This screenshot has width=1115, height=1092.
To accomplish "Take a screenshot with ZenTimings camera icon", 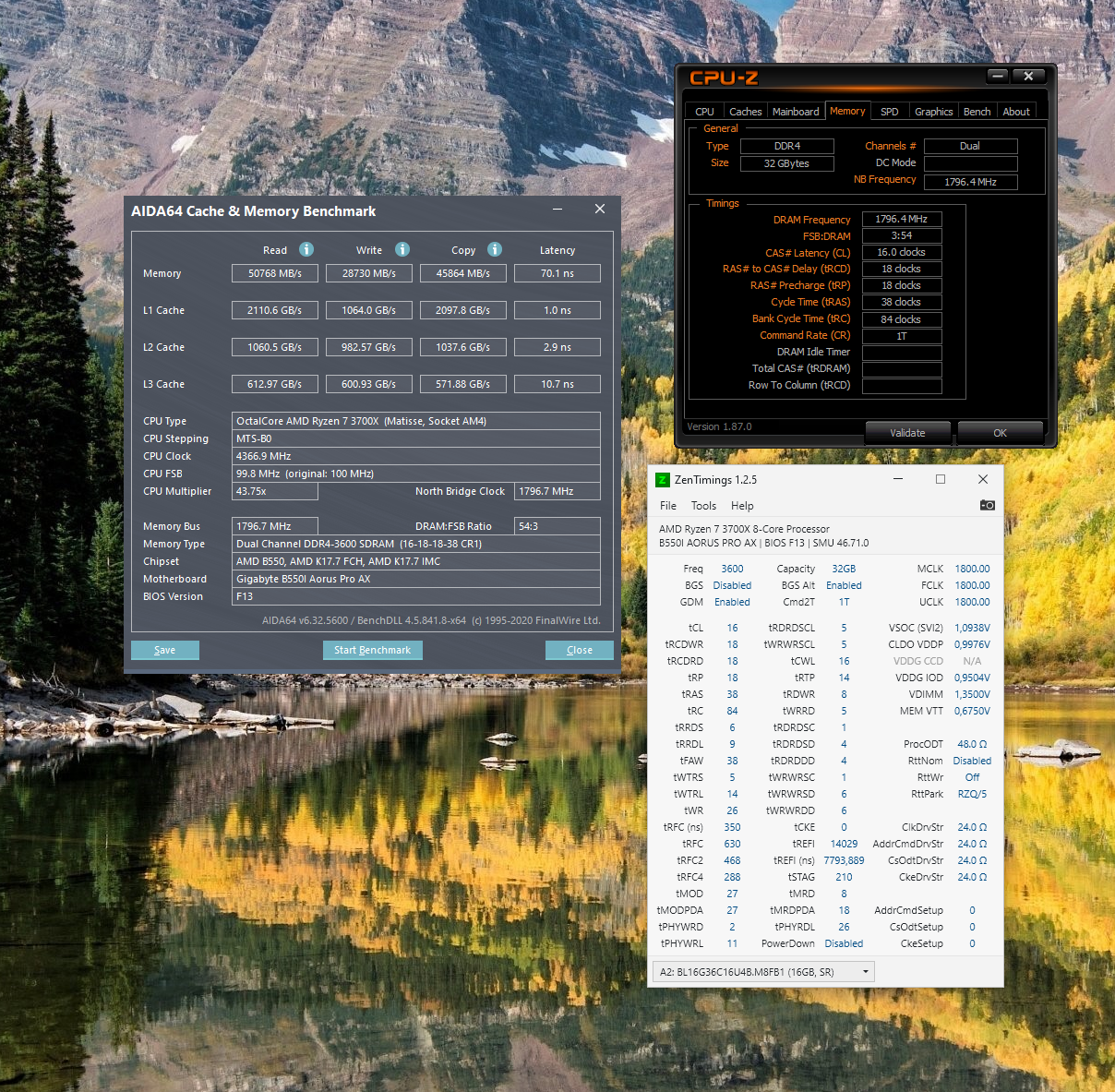I will [988, 505].
